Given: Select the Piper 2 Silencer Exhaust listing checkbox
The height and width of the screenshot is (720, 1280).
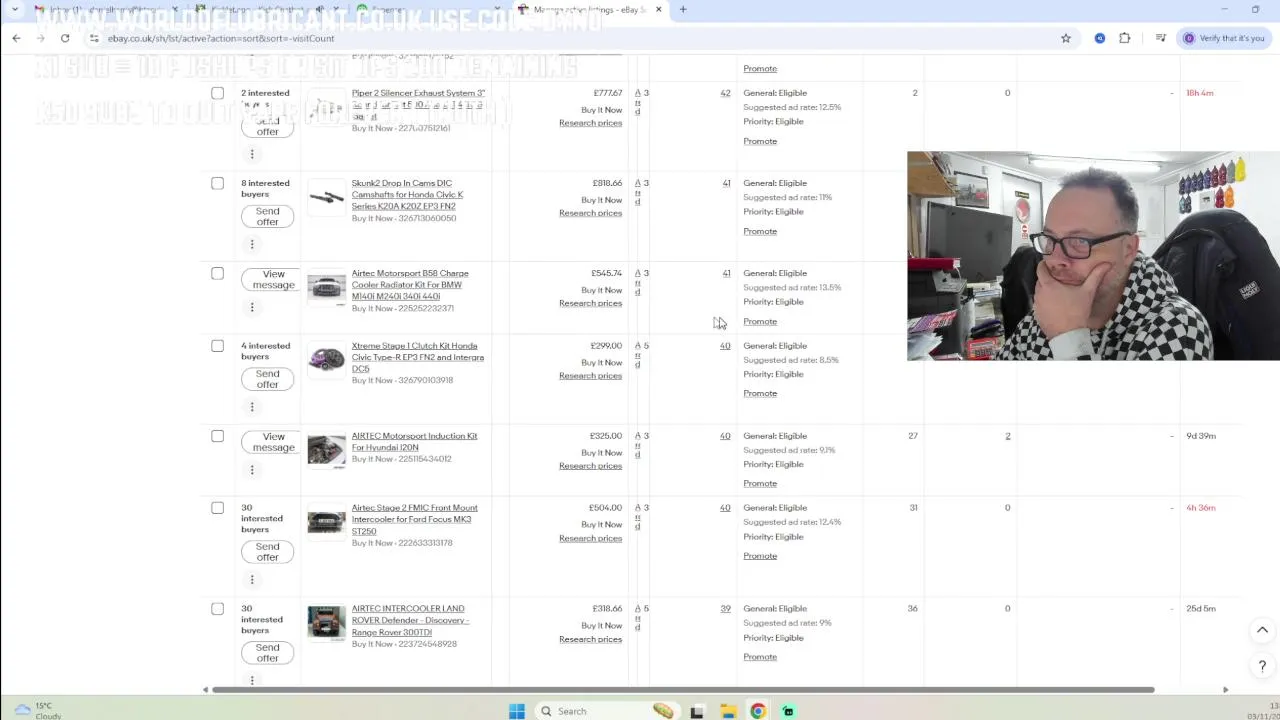Looking at the screenshot, I should point(217,93).
